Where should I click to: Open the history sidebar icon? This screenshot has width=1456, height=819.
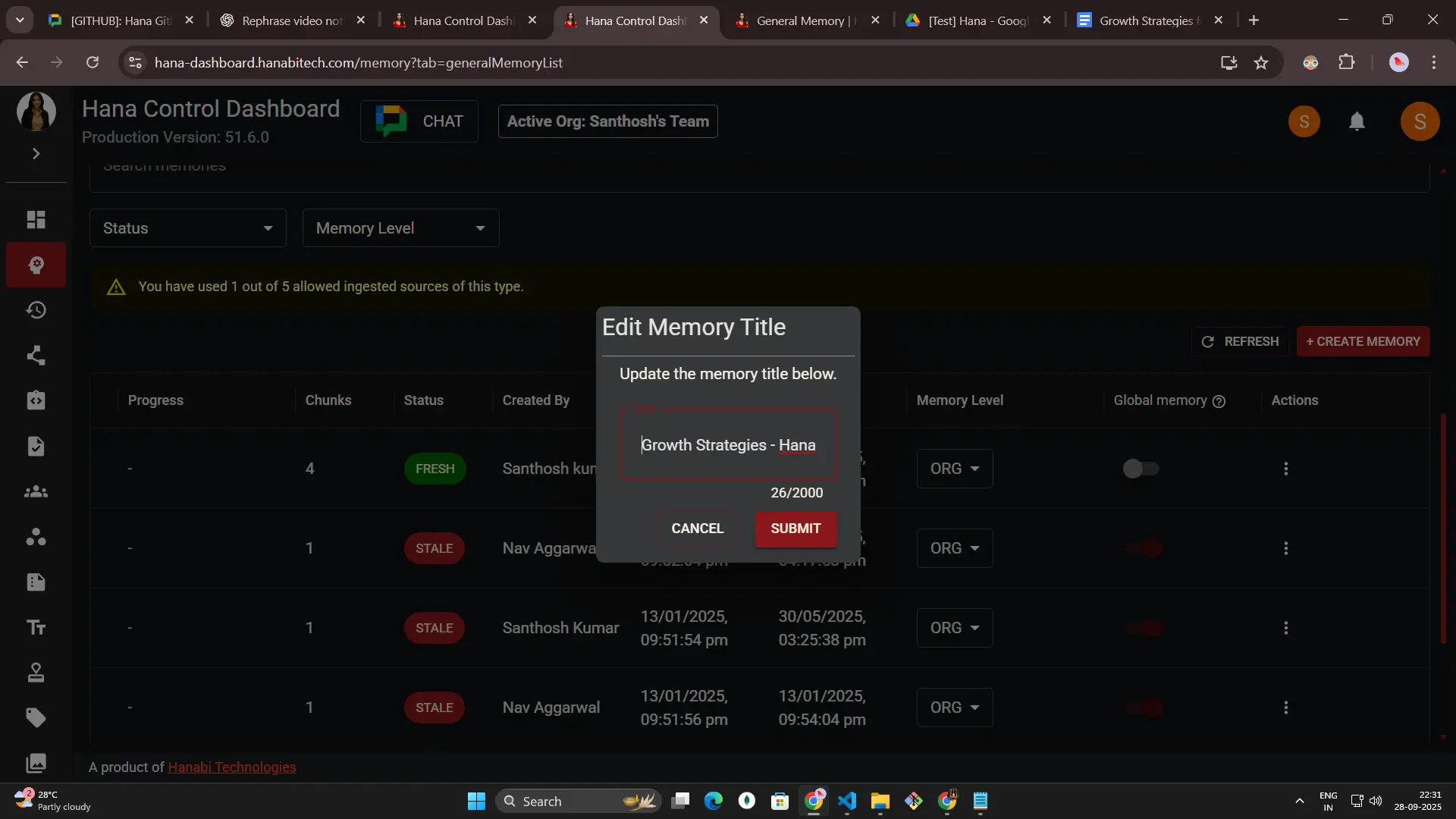pos(36,310)
